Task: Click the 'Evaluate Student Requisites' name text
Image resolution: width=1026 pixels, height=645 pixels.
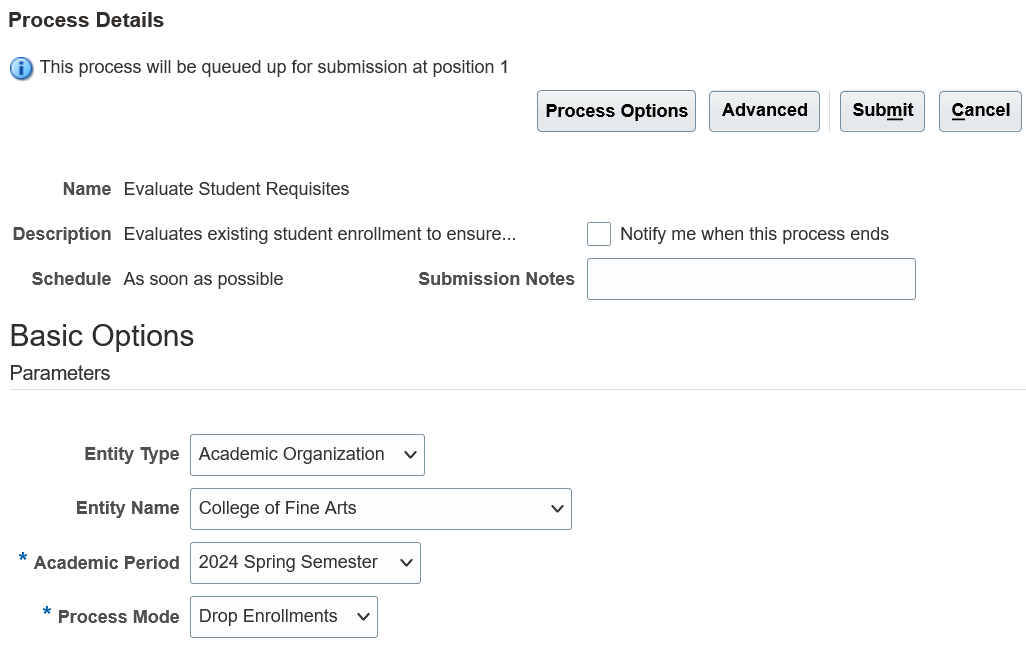Action: pyautogui.click(x=236, y=189)
